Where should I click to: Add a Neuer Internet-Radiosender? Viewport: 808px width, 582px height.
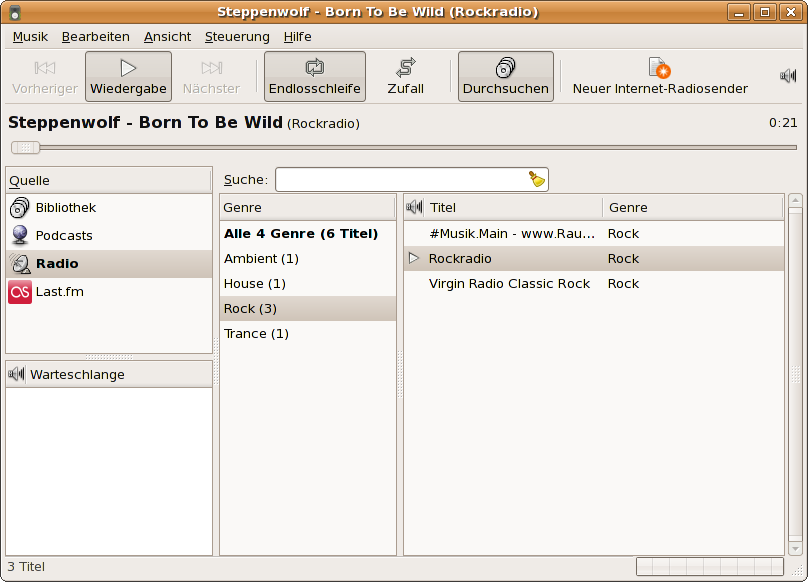659,77
